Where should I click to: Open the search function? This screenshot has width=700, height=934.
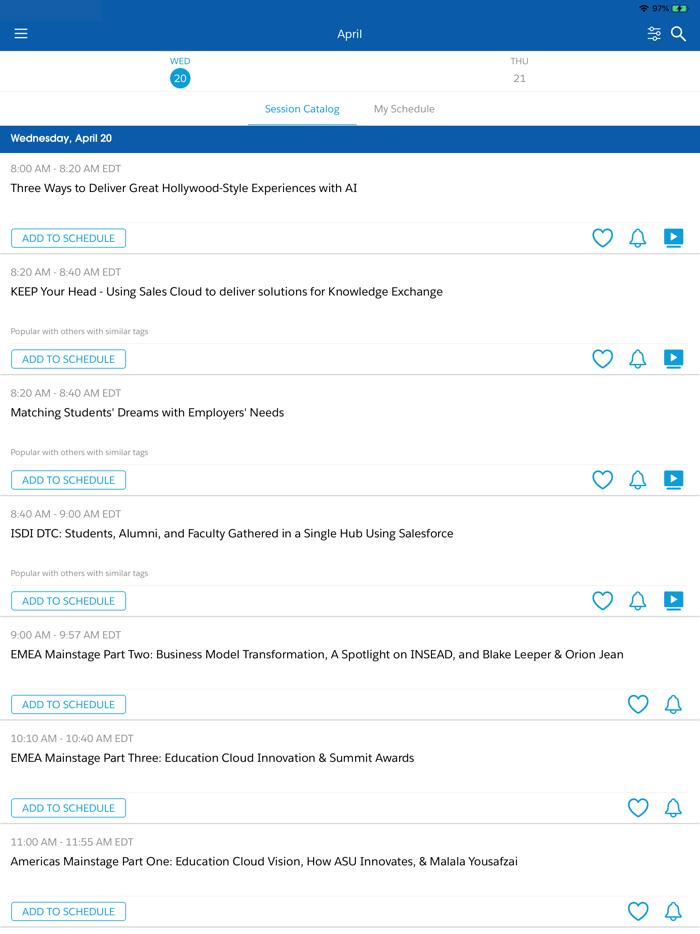click(679, 33)
